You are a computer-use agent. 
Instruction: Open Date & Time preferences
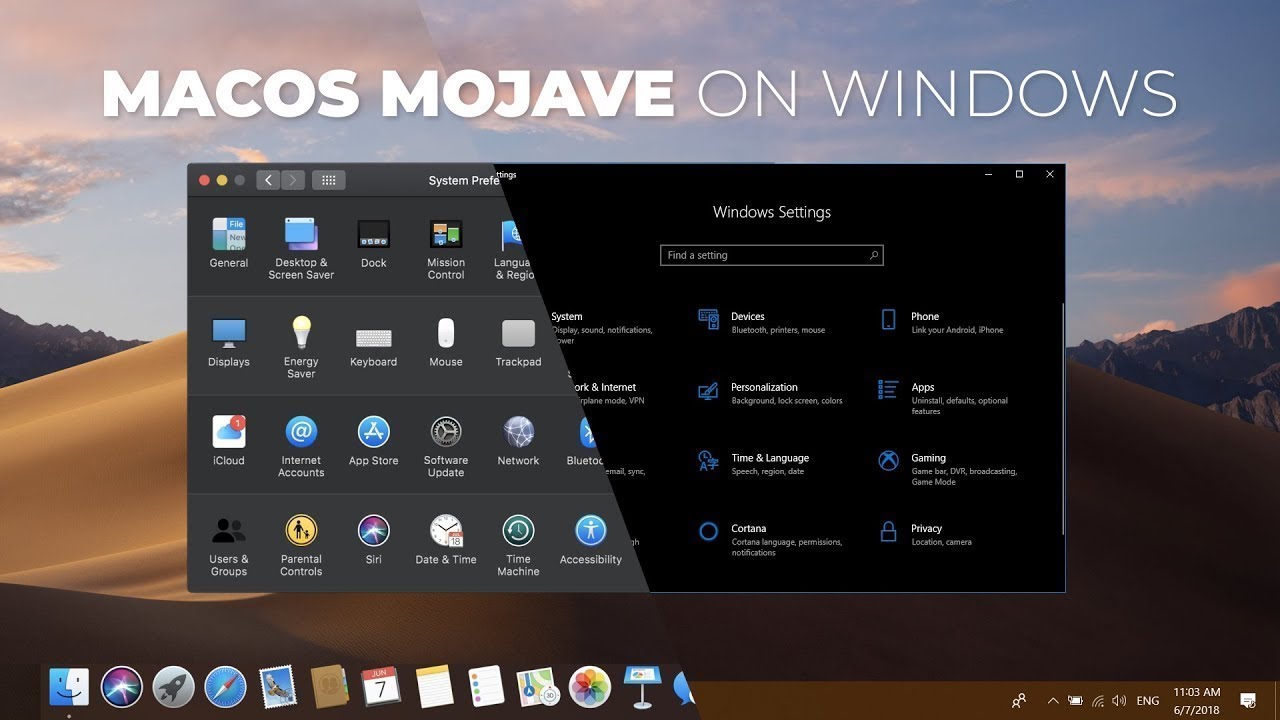(x=446, y=540)
